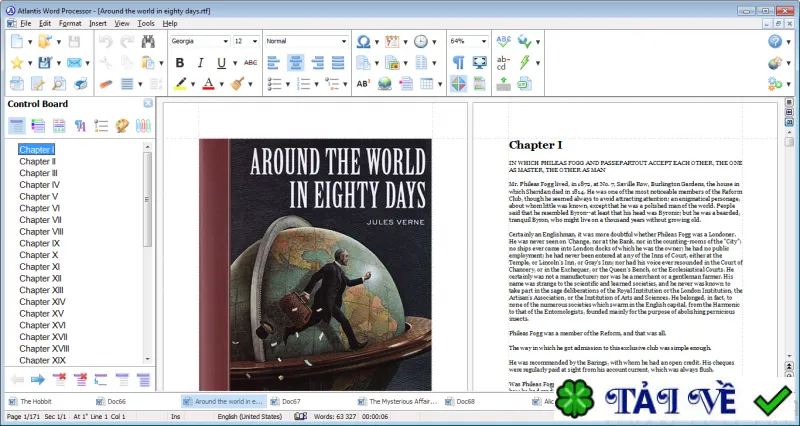Open the Georgia font name dropdown
Screen dimensions: 800x426
(200, 41)
